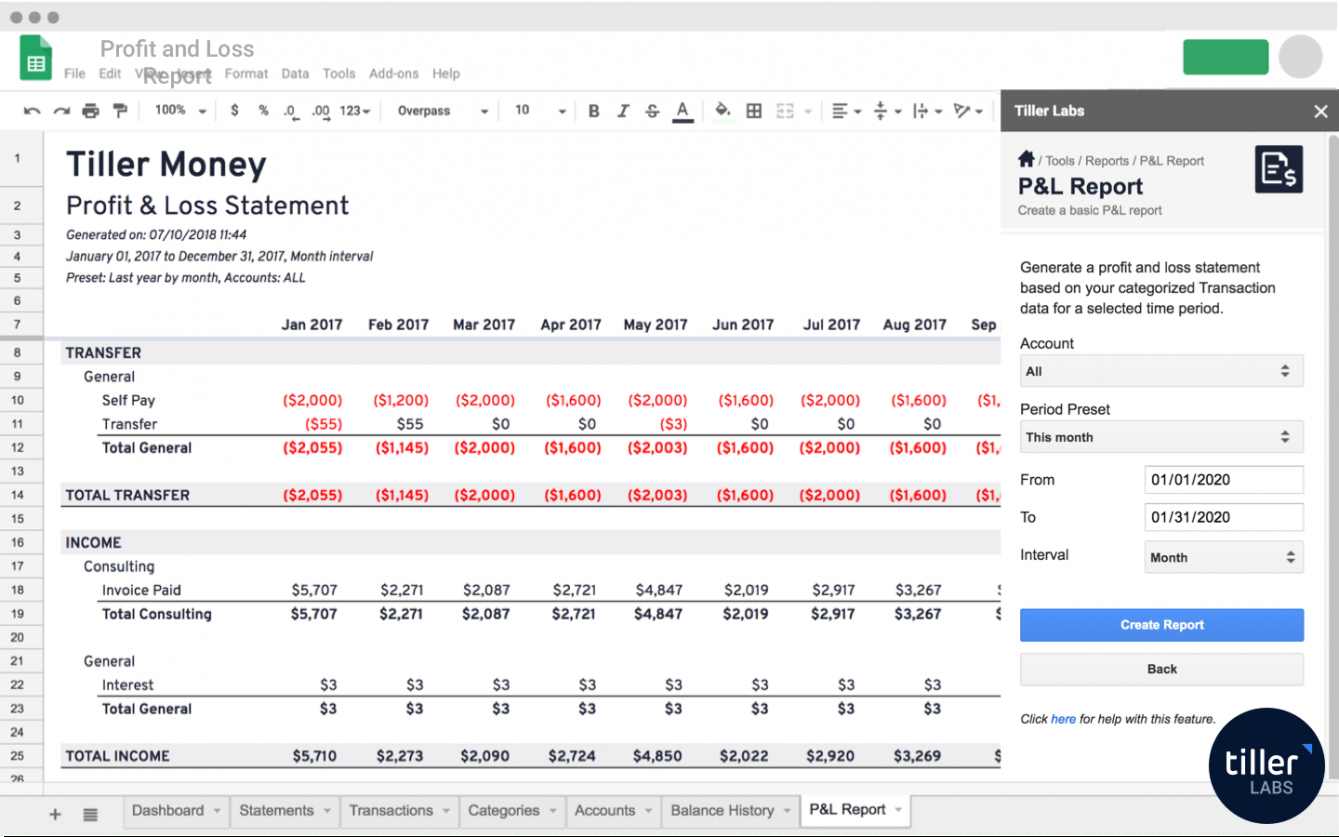Open the Period Preset dropdown

1162,437
